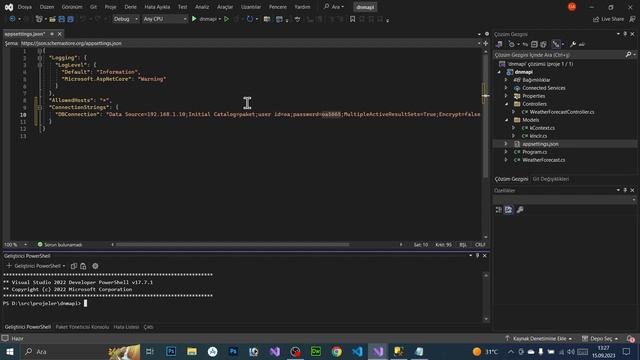
Task: Open the Araçlar menu
Action: click(x=225, y=7)
